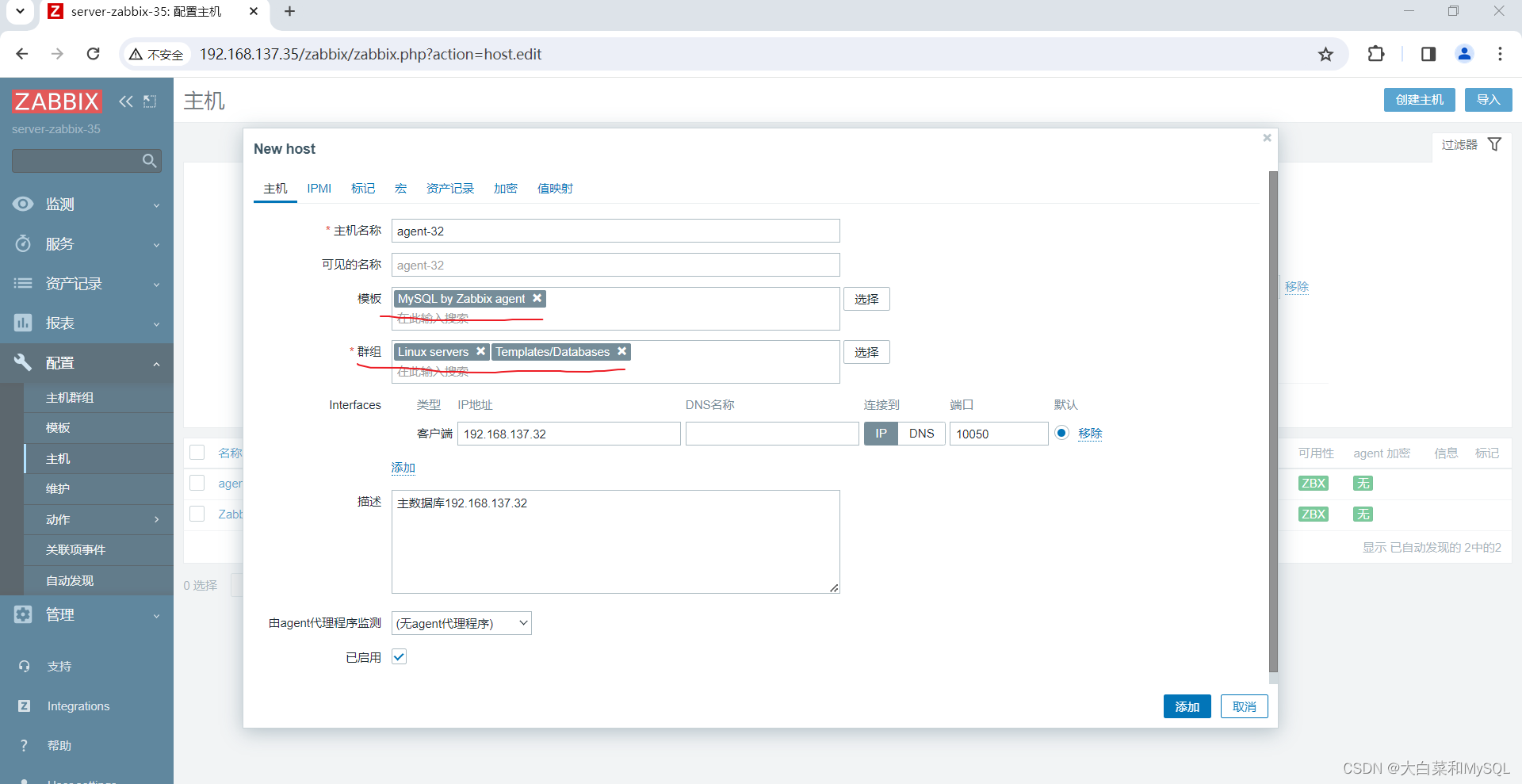This screenshot has width=1522, height=784.
Task: Close the New host dialog with X
Action: pyautogui.click(x=1267, y=138)
